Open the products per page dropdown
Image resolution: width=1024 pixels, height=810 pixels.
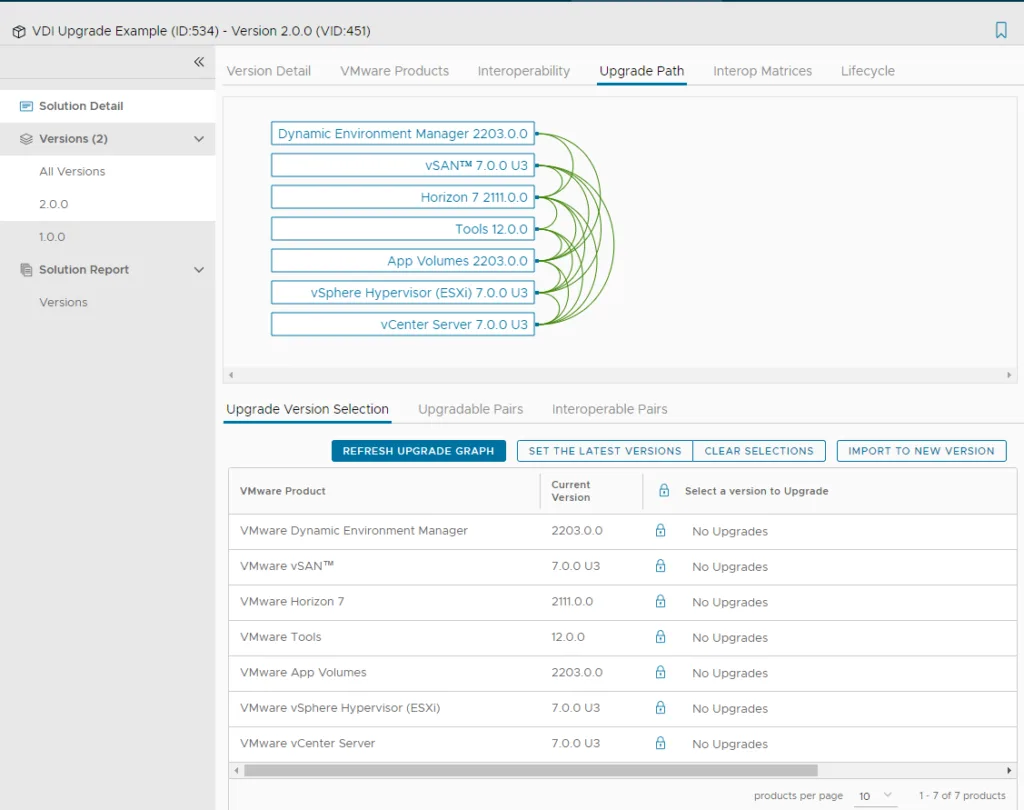pos(874,796)
